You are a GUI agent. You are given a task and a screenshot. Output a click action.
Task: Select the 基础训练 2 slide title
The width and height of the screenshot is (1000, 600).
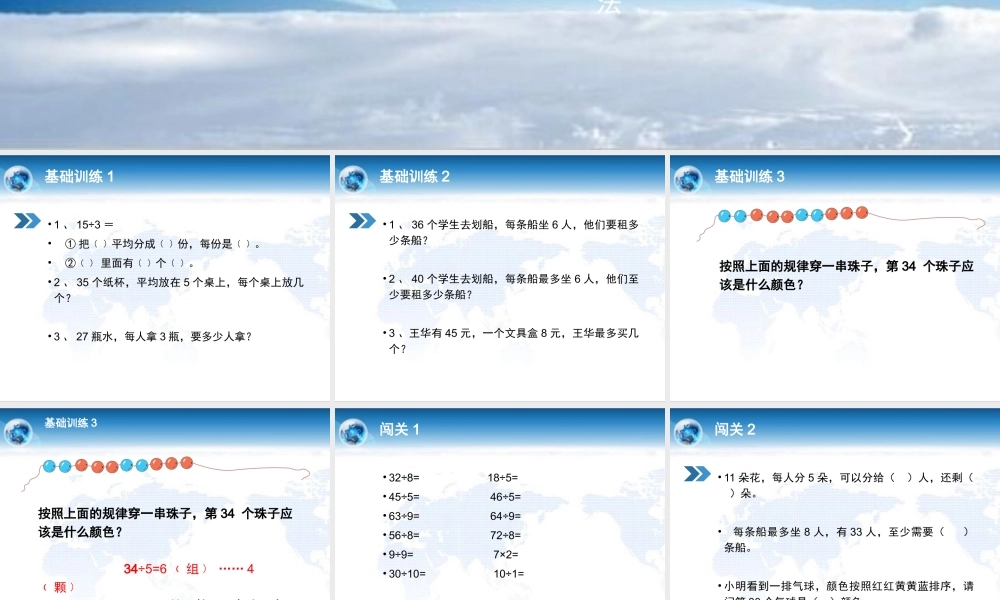pos(415,177)
